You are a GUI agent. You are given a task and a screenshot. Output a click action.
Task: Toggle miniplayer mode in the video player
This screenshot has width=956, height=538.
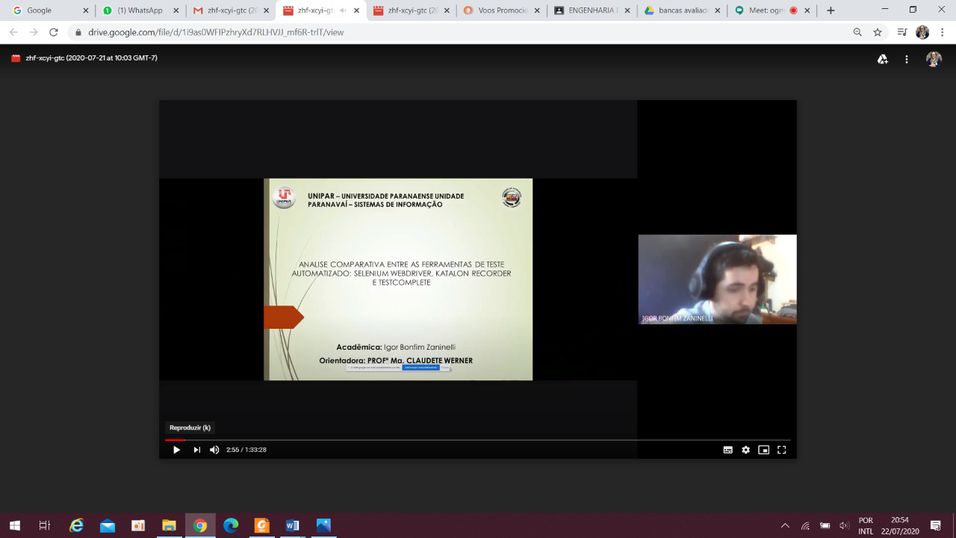[764, 450]
